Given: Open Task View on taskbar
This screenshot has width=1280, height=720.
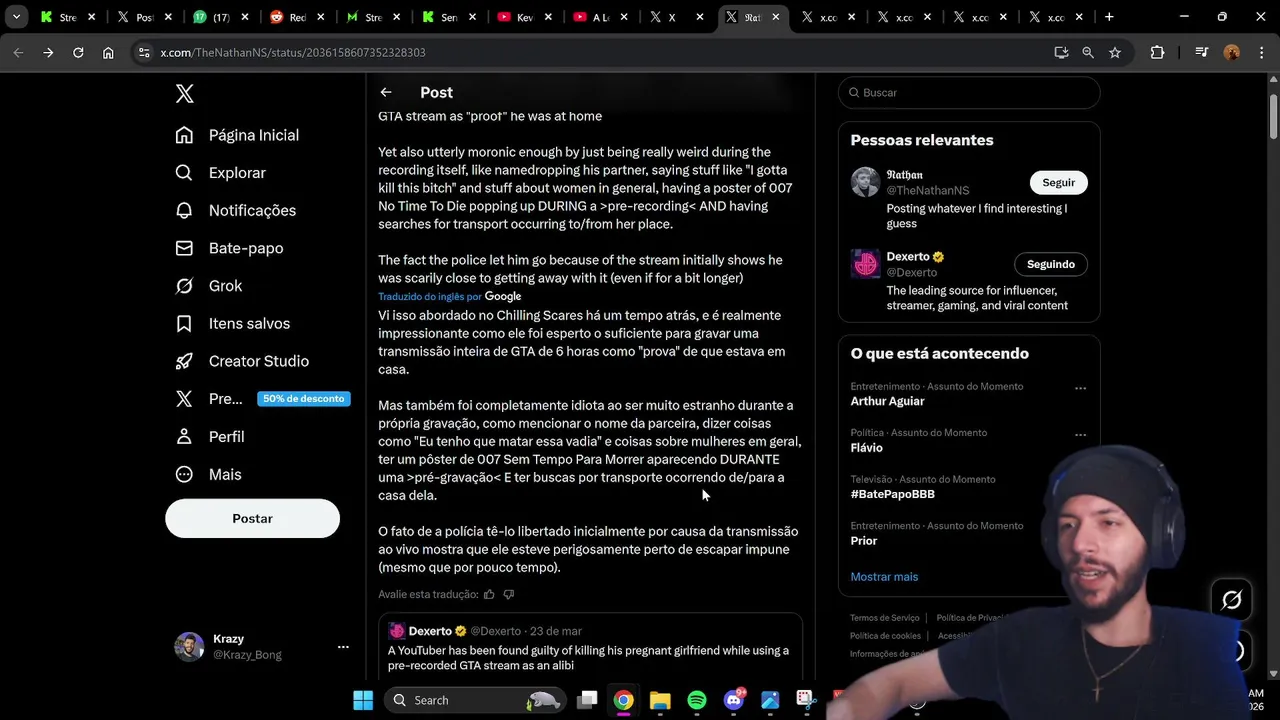Looking at the screenshot, I should (x=587, y=700).
